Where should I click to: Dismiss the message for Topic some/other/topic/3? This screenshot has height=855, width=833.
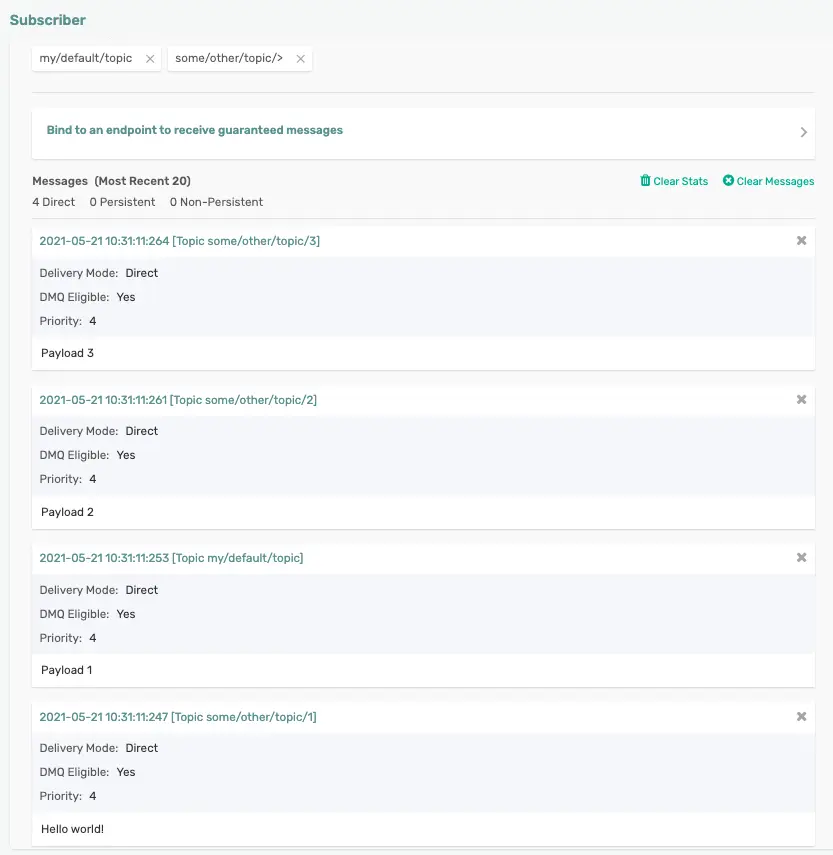[x=801, y=240]
